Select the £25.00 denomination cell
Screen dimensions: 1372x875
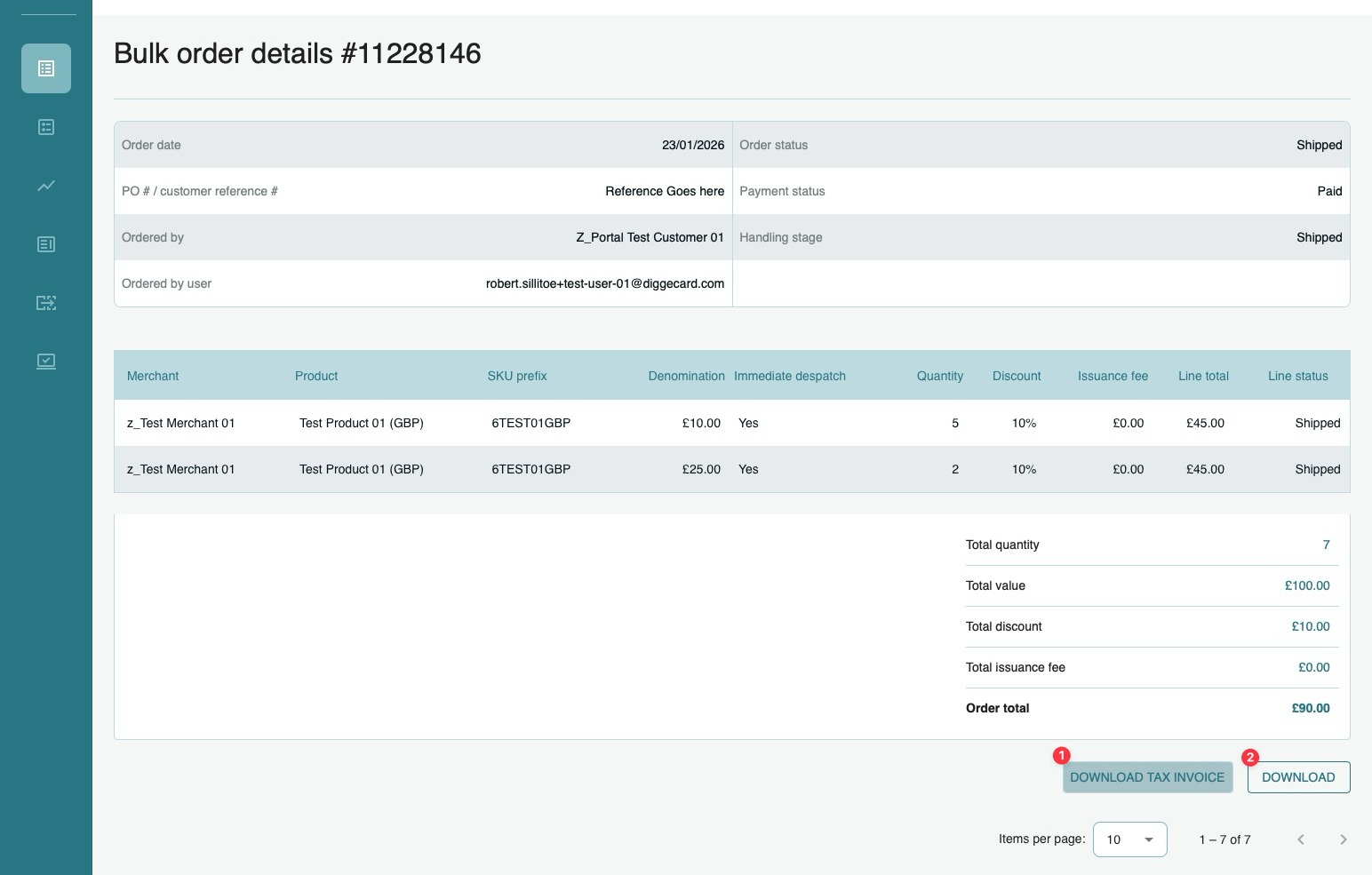pos(701,469)
